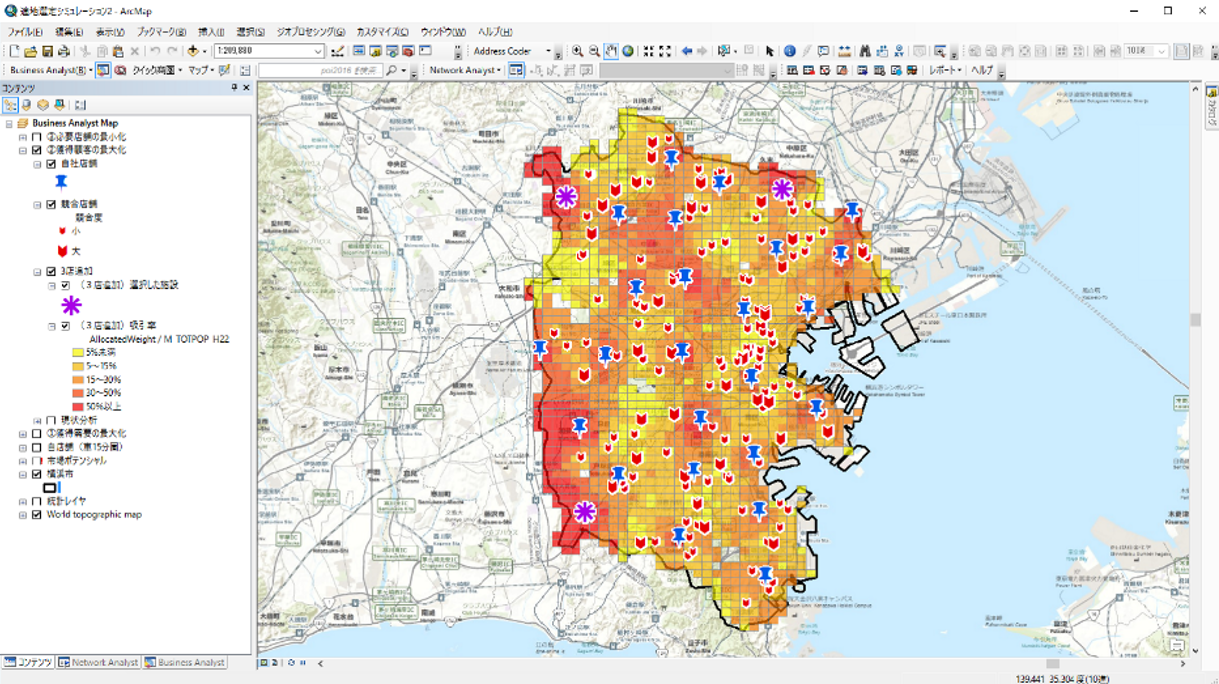
Task: Open the Network Analyst dropdown menu
Action: pyautogui.click(x=466, y=71)
